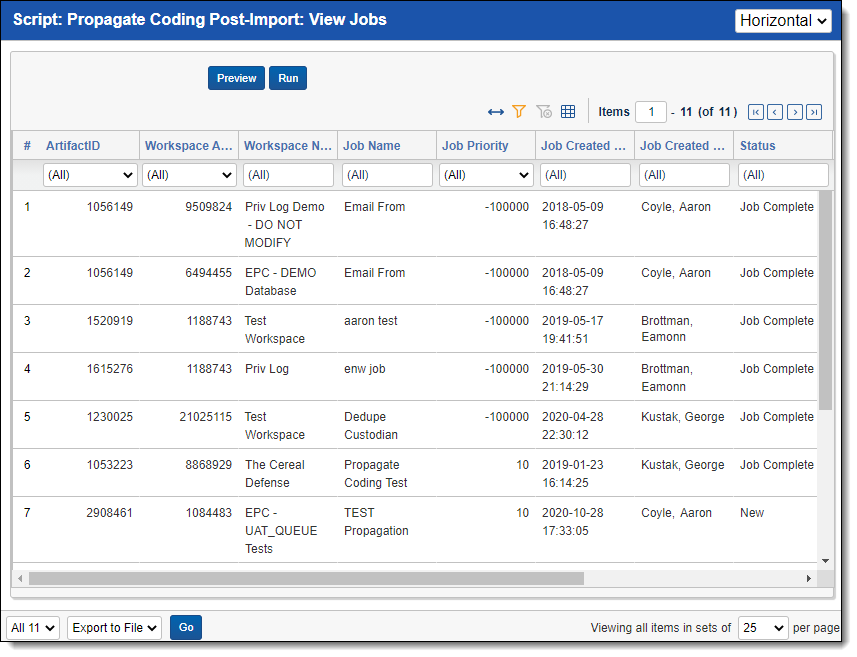Image resolution: width=857 pixels, height=657 pixels.
Task: Click the Run button
Action: tap(288, 78)
